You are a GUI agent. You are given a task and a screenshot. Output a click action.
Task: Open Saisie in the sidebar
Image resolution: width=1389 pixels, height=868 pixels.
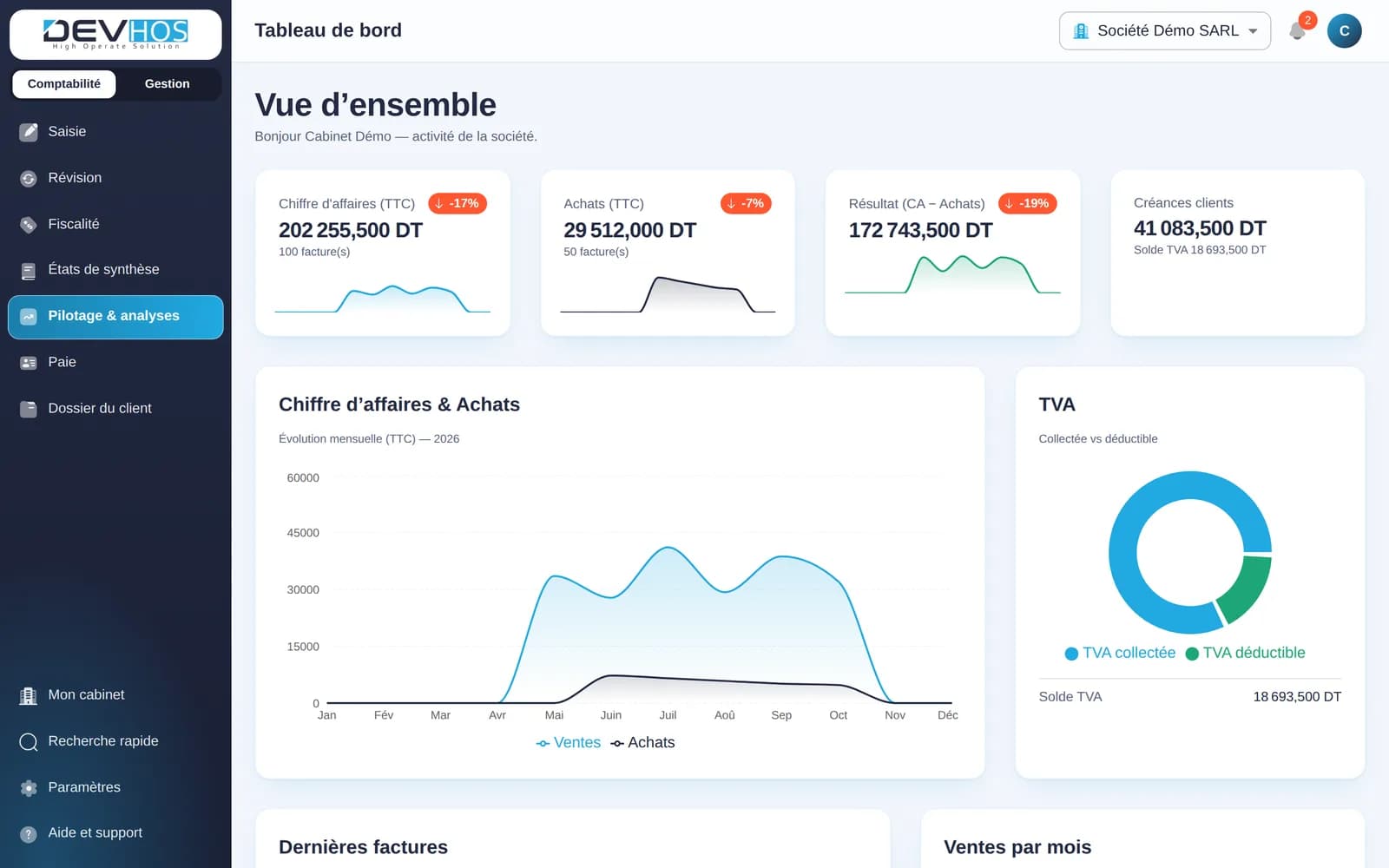click(x=115, y=132)
